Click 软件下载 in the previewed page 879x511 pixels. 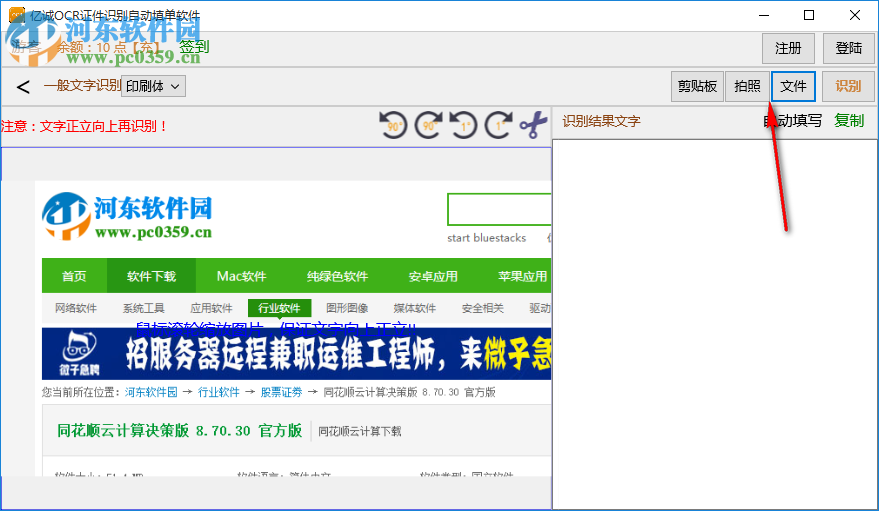tap(151, 276)
